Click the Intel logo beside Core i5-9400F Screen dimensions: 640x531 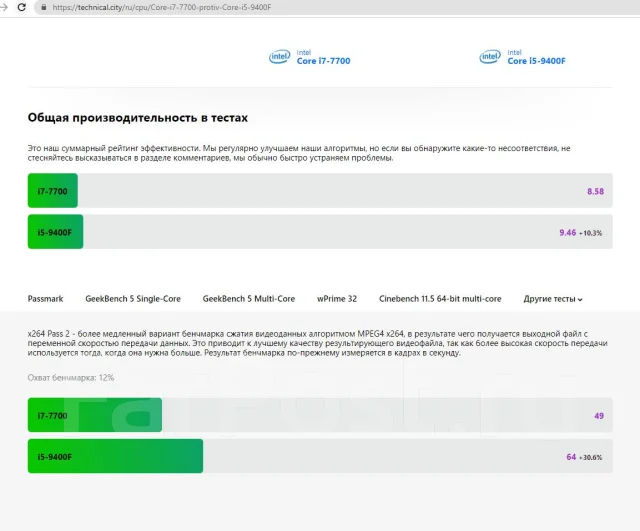(x=490, y=57)
